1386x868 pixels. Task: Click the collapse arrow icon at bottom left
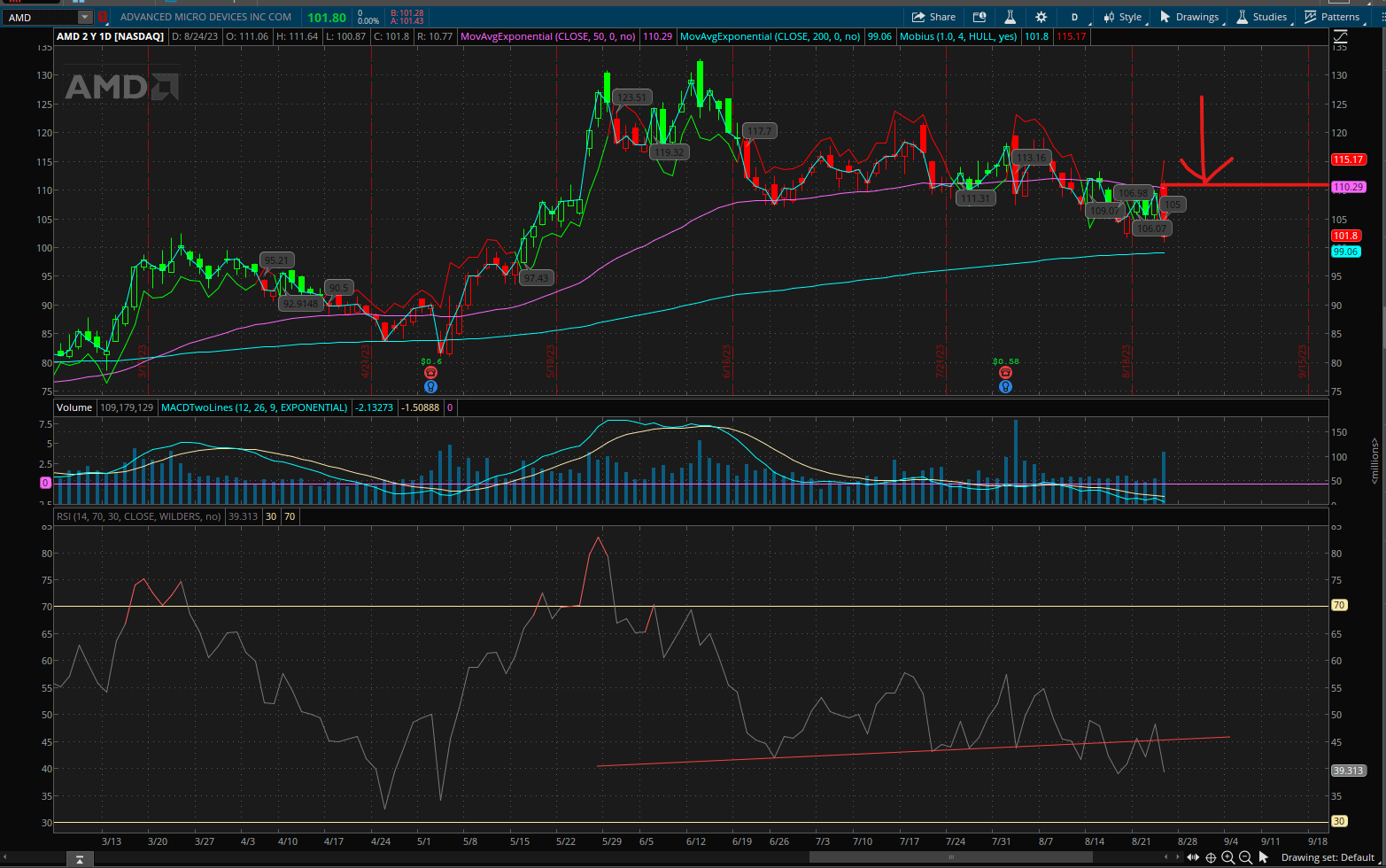(x=79, y=858)
